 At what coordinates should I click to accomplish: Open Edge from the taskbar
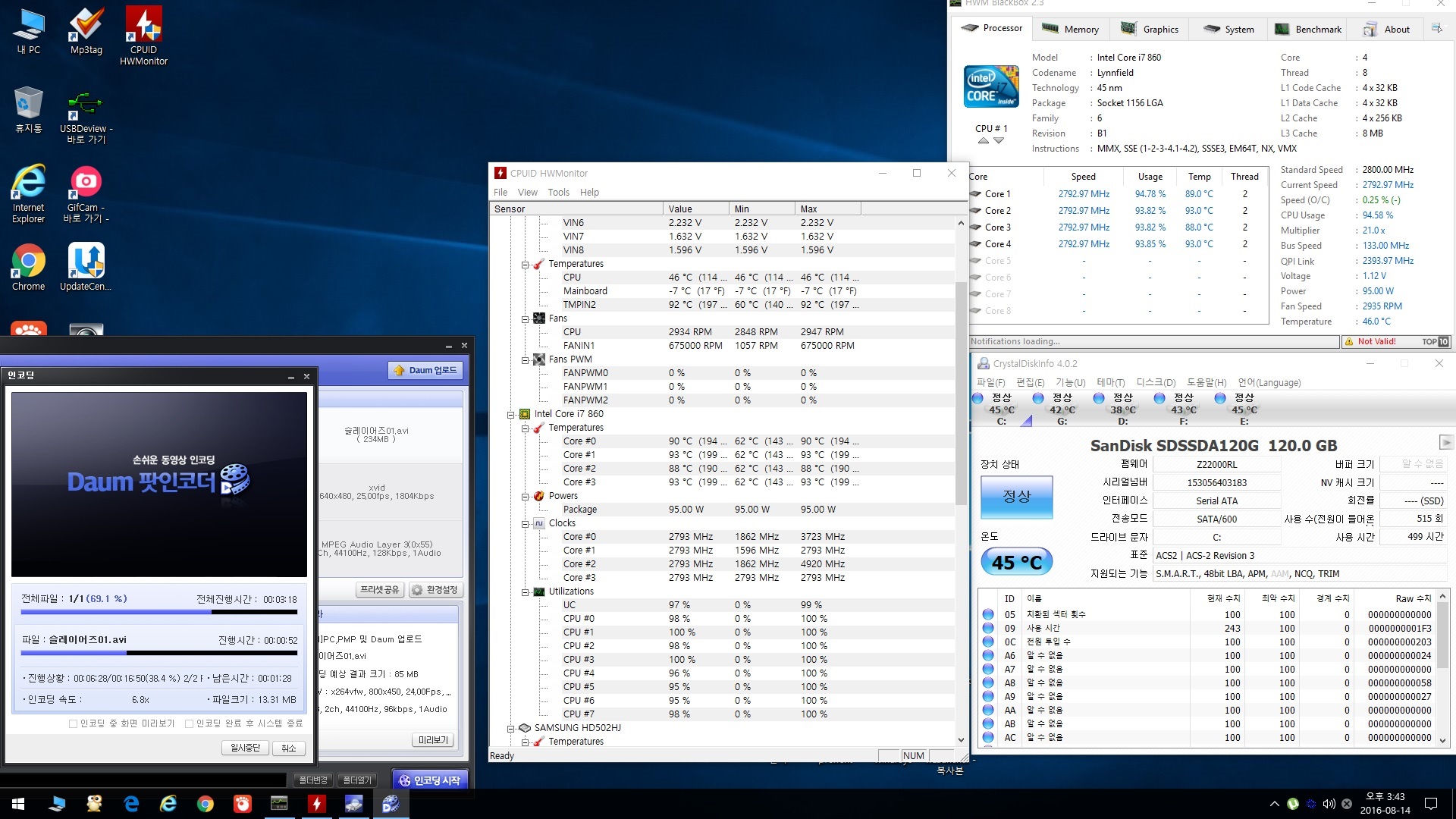pos(131,804)
